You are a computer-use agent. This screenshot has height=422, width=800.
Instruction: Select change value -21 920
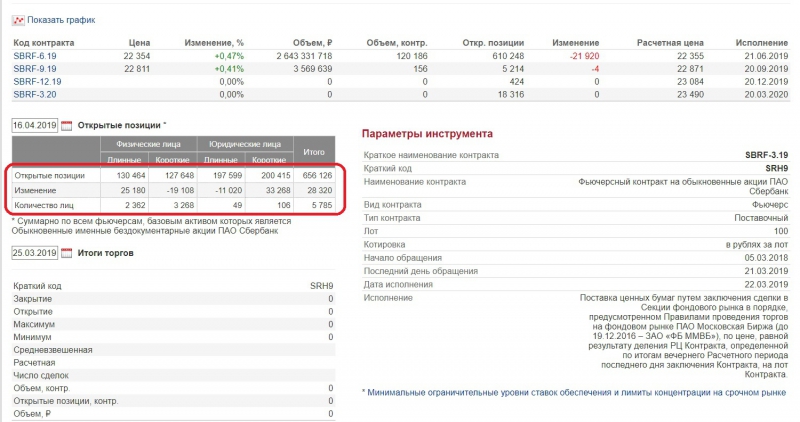(x=584, y=56)
